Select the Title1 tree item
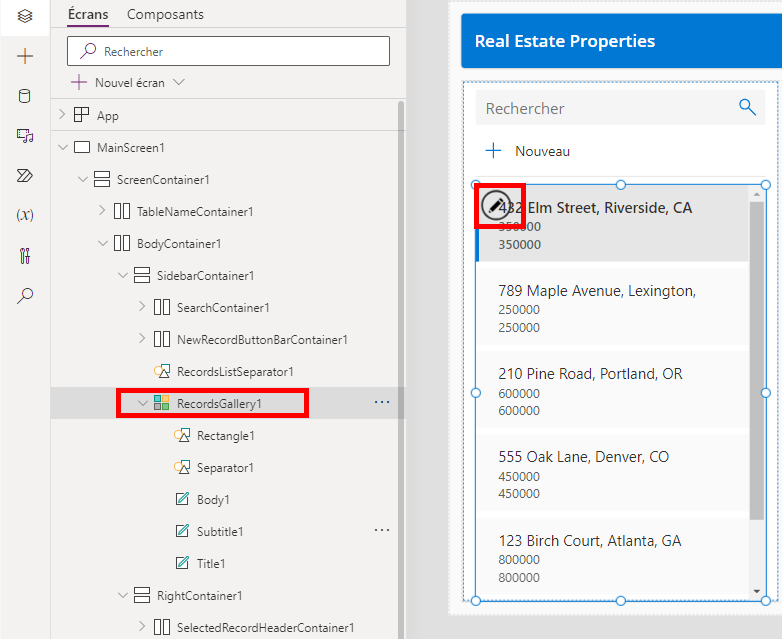Viewport: 782px width, 639px height. tap(211, 563)
